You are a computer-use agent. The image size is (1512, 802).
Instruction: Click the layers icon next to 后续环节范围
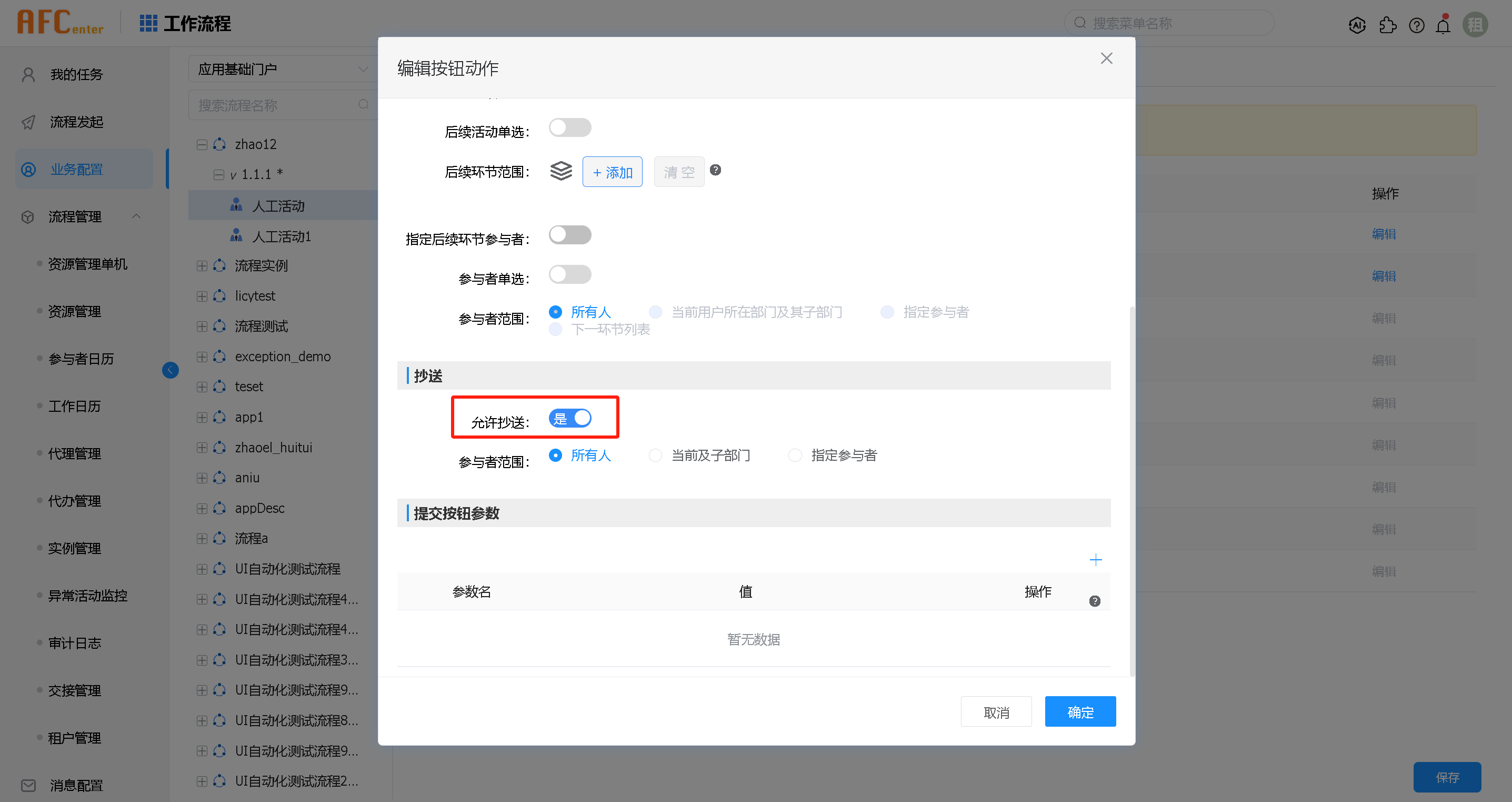tap(561, 171)
